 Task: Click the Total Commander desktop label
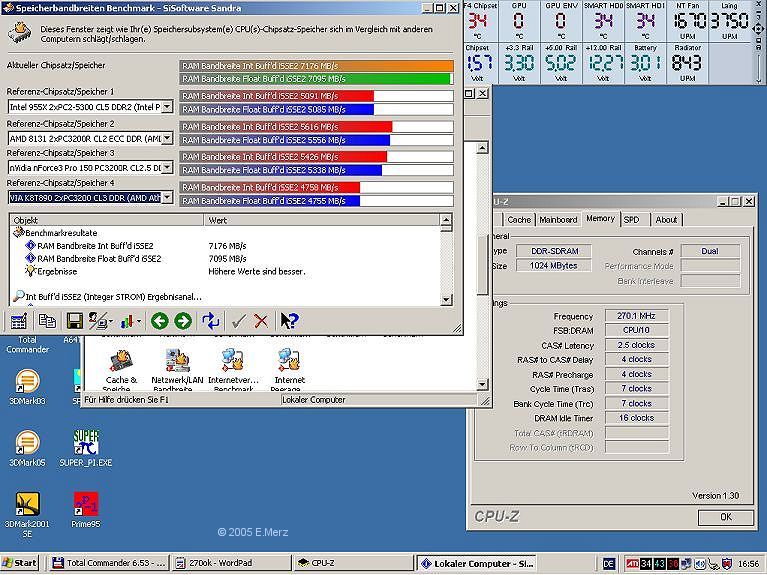[27, 345]
